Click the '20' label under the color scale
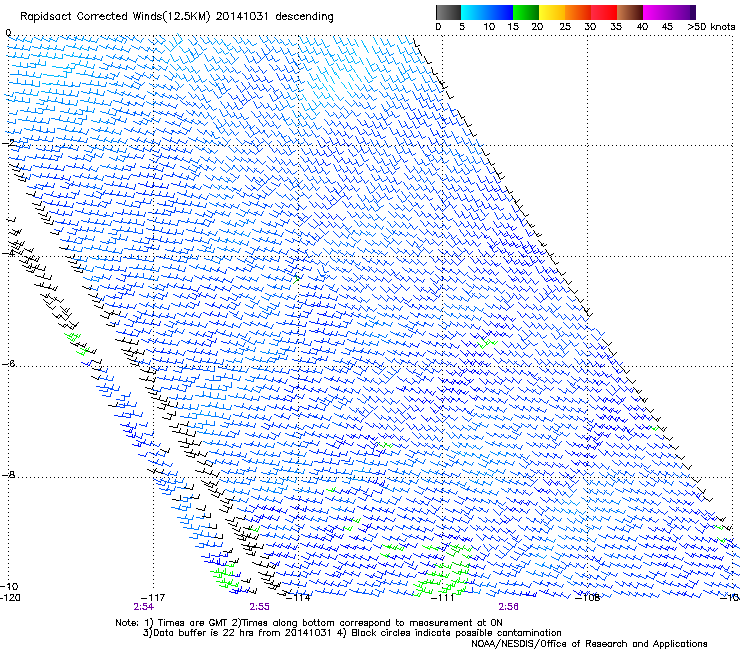Screen dimensions: 740x650 tap(537, 27)
